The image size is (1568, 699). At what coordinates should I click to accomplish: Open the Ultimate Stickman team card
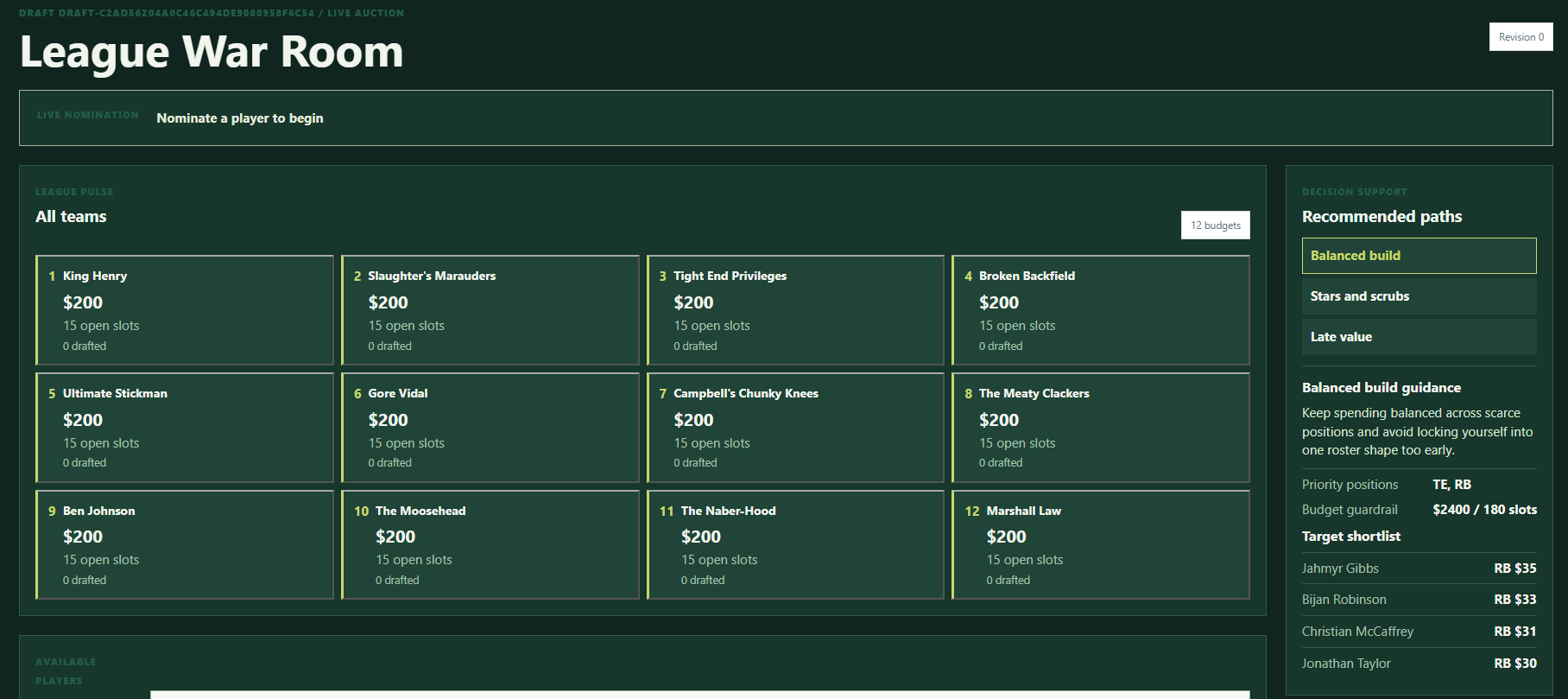point(185,428)
